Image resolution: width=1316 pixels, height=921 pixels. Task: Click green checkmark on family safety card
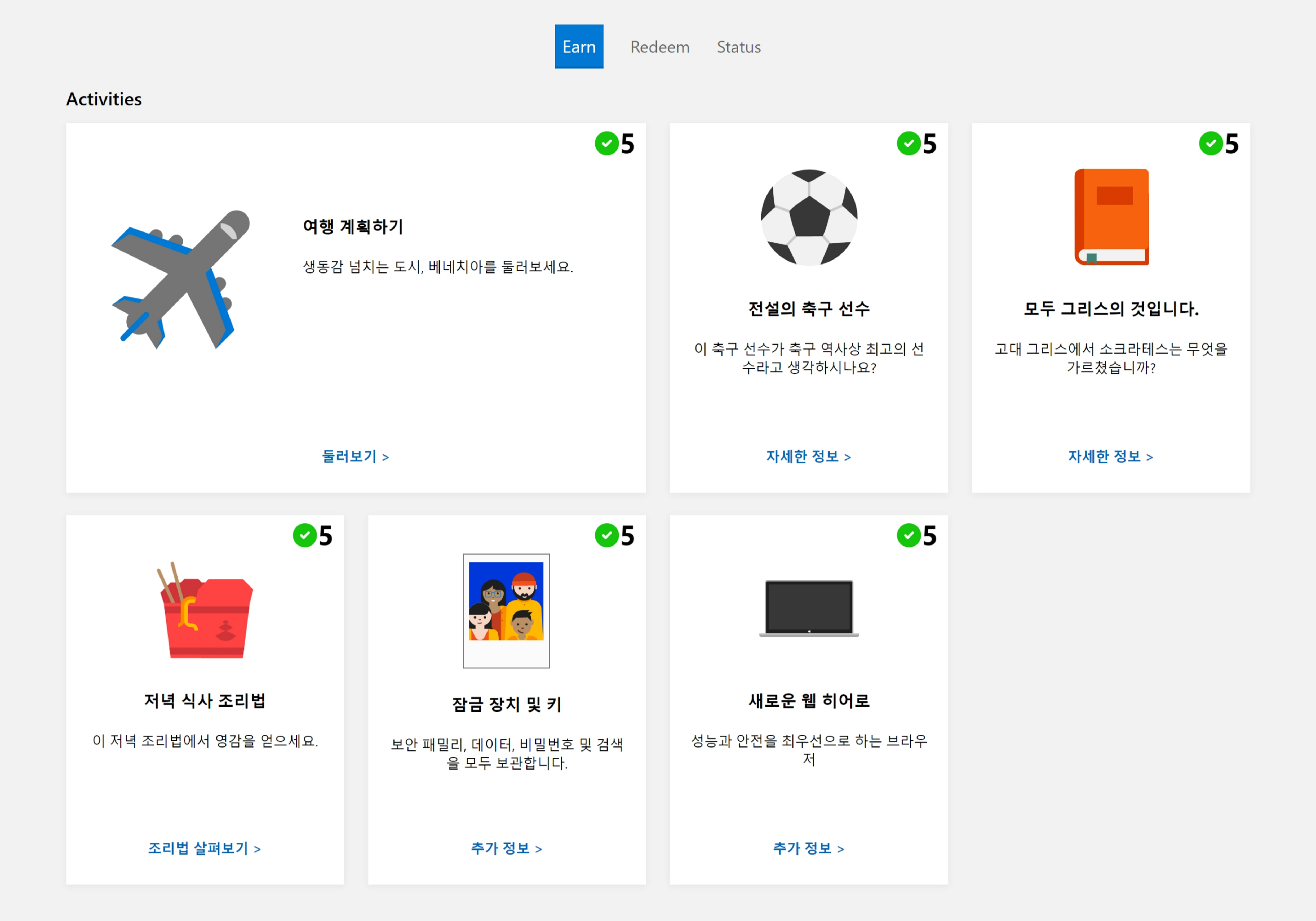click(606, 535)
